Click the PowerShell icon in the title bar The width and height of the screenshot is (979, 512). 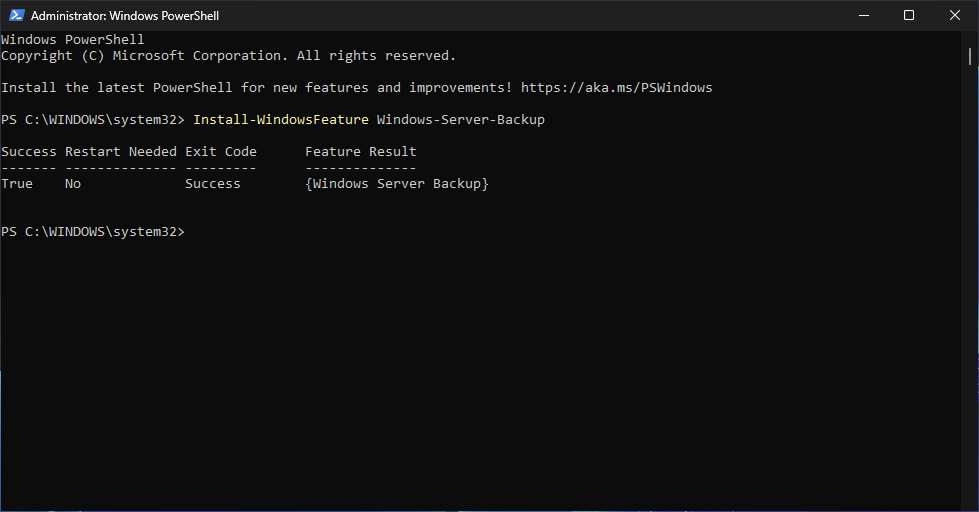tap(16, 15)
